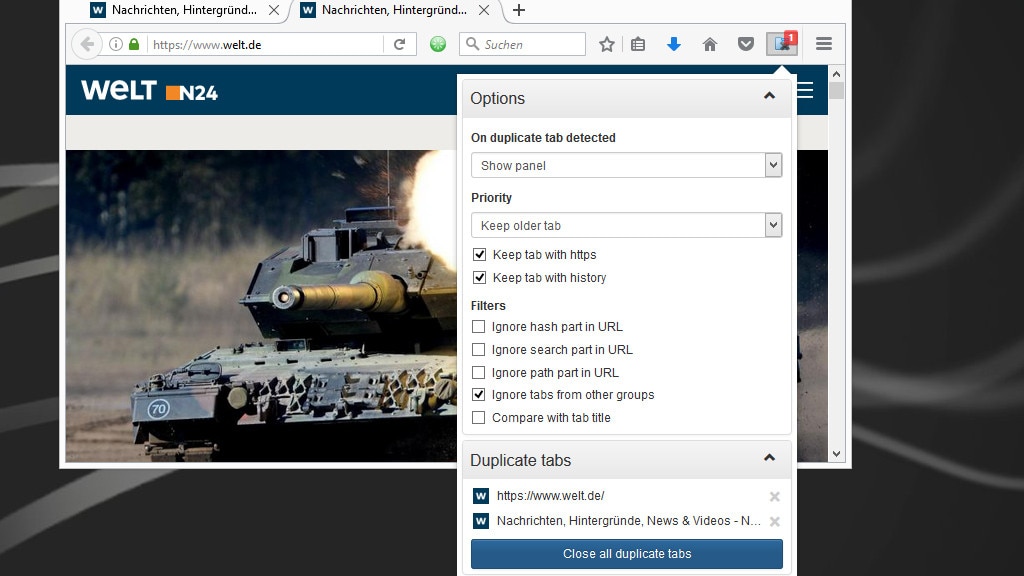Enable Ignore hash part in URL

tap(479, 327)
